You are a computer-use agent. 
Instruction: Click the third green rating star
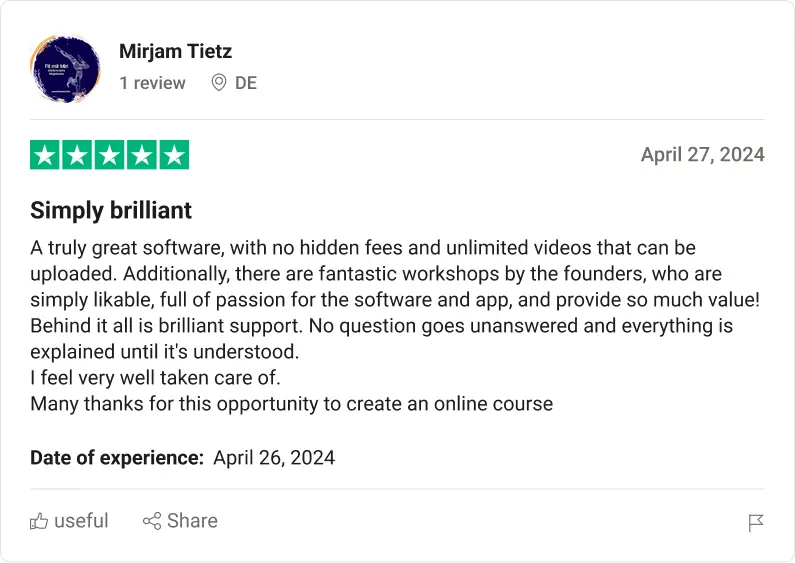109,155
